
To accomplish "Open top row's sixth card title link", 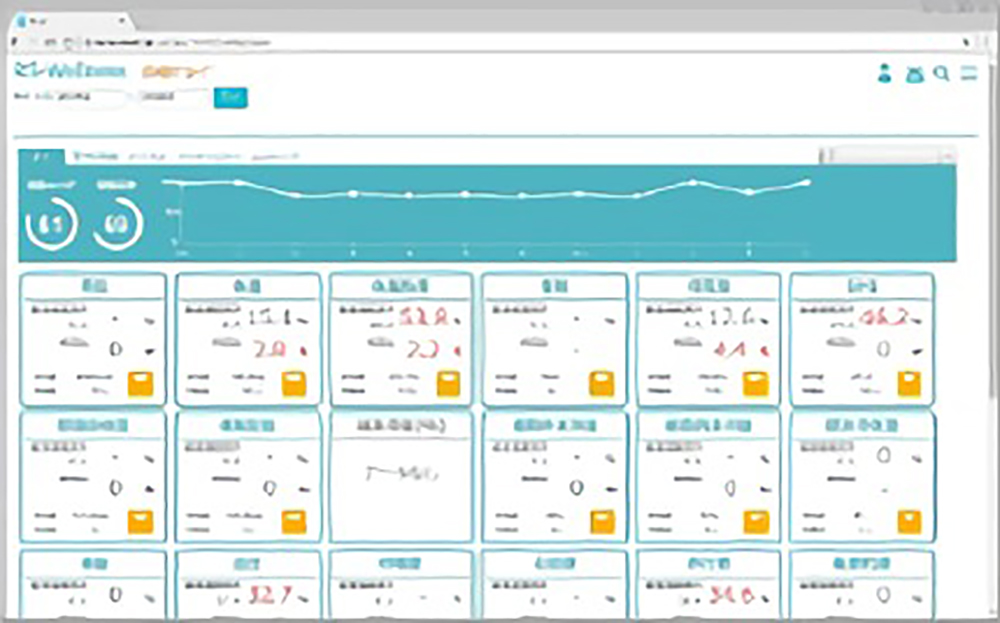I will pos(862,286).
